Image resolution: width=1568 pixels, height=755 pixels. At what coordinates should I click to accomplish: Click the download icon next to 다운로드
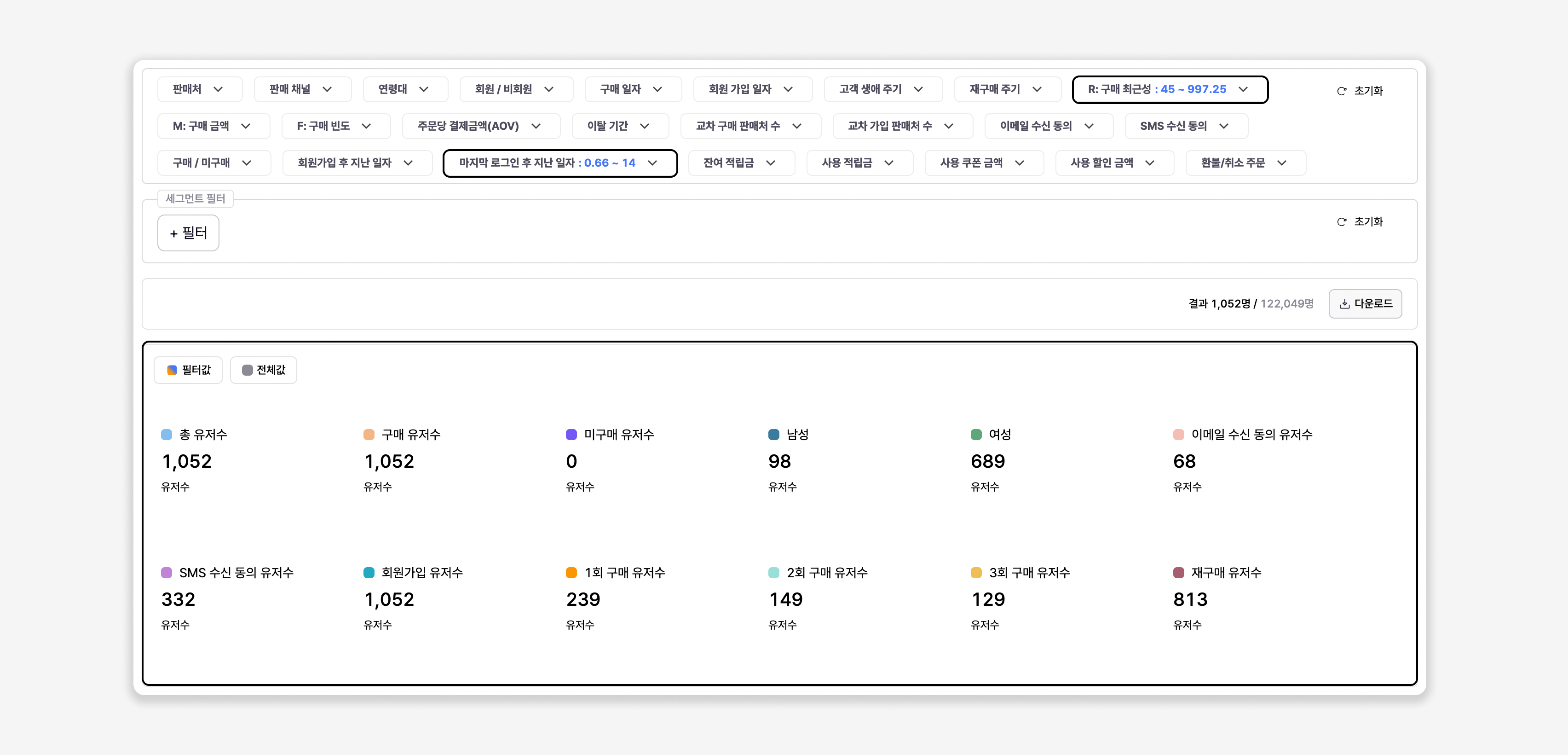[x=1344, y=304]
